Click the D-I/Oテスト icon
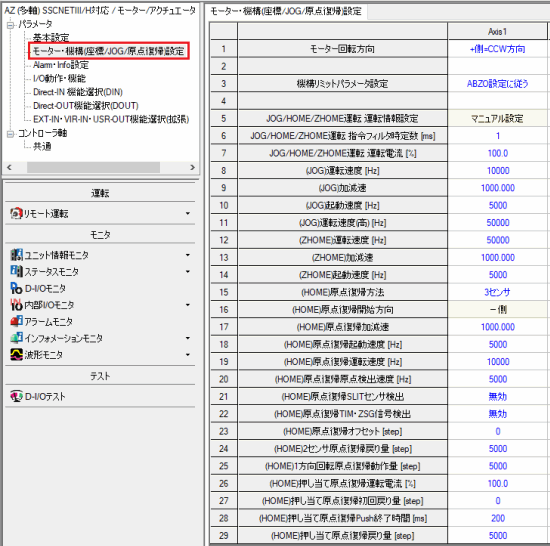The width and height of the screenshot is (550, 546). point(16,396)
